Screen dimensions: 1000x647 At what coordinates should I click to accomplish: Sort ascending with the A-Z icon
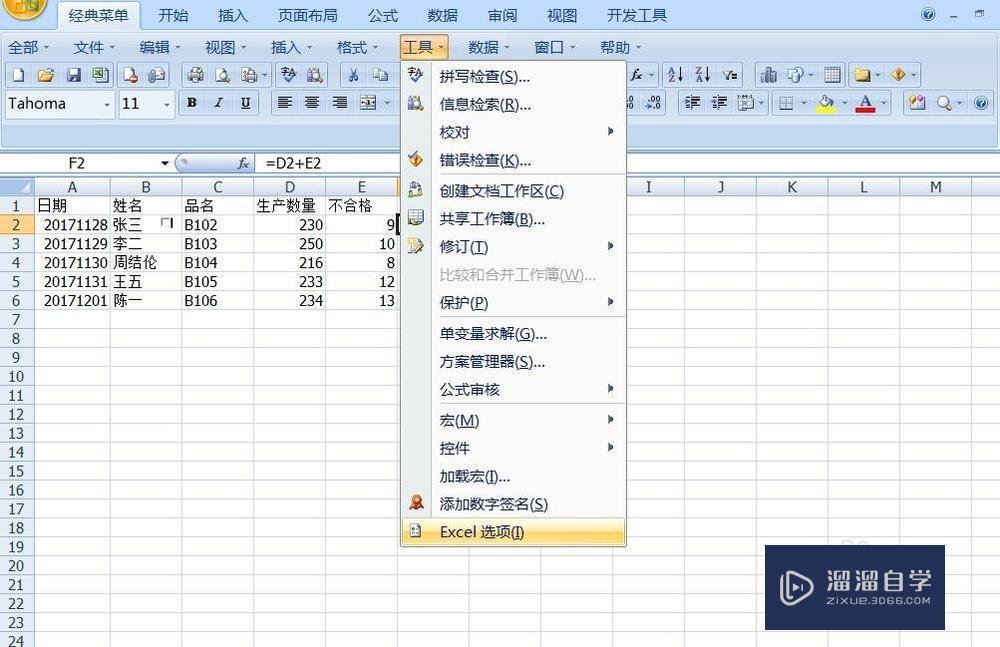pos(673,75)
